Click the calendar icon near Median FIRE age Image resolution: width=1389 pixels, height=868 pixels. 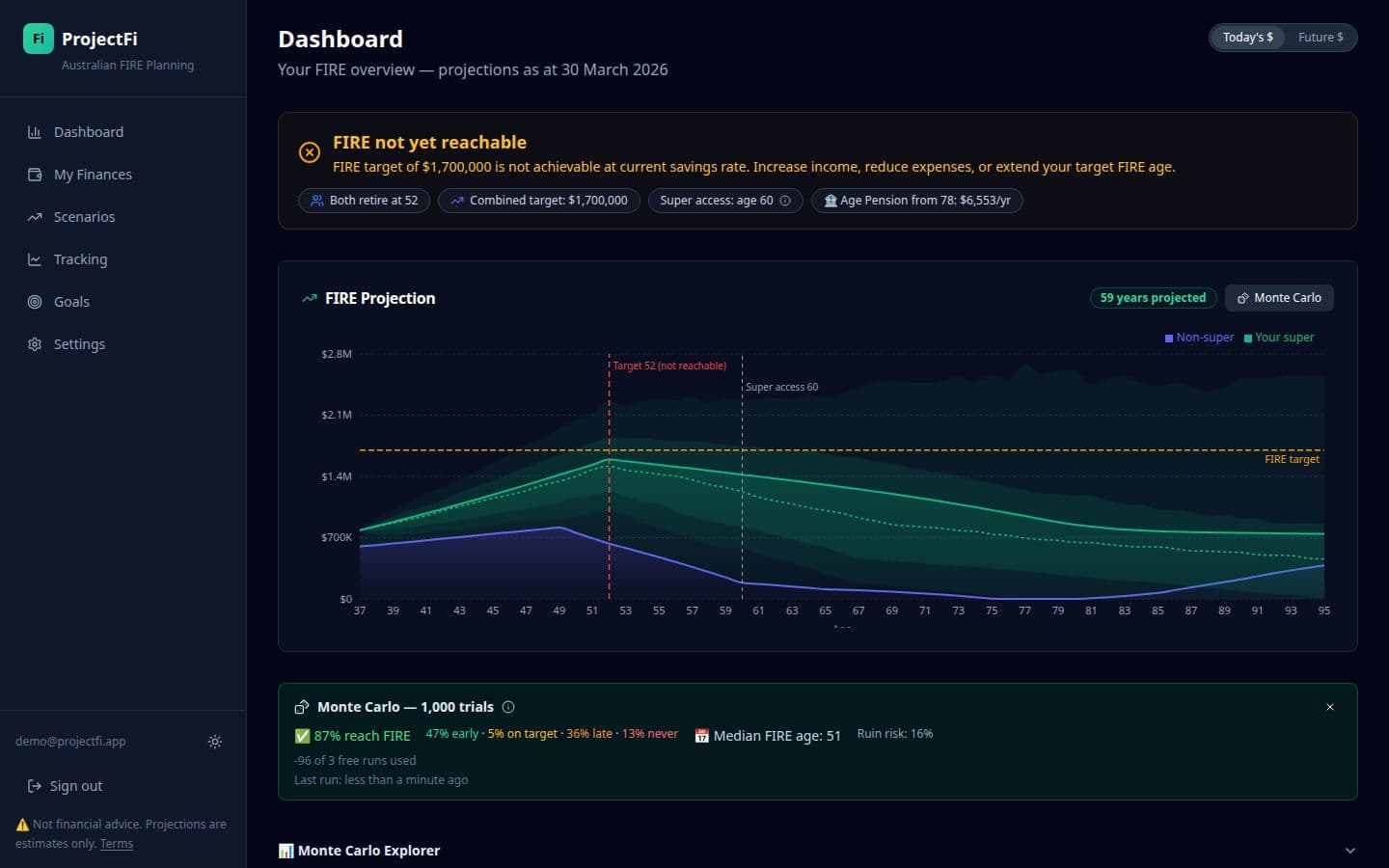(x=701, y=735)
